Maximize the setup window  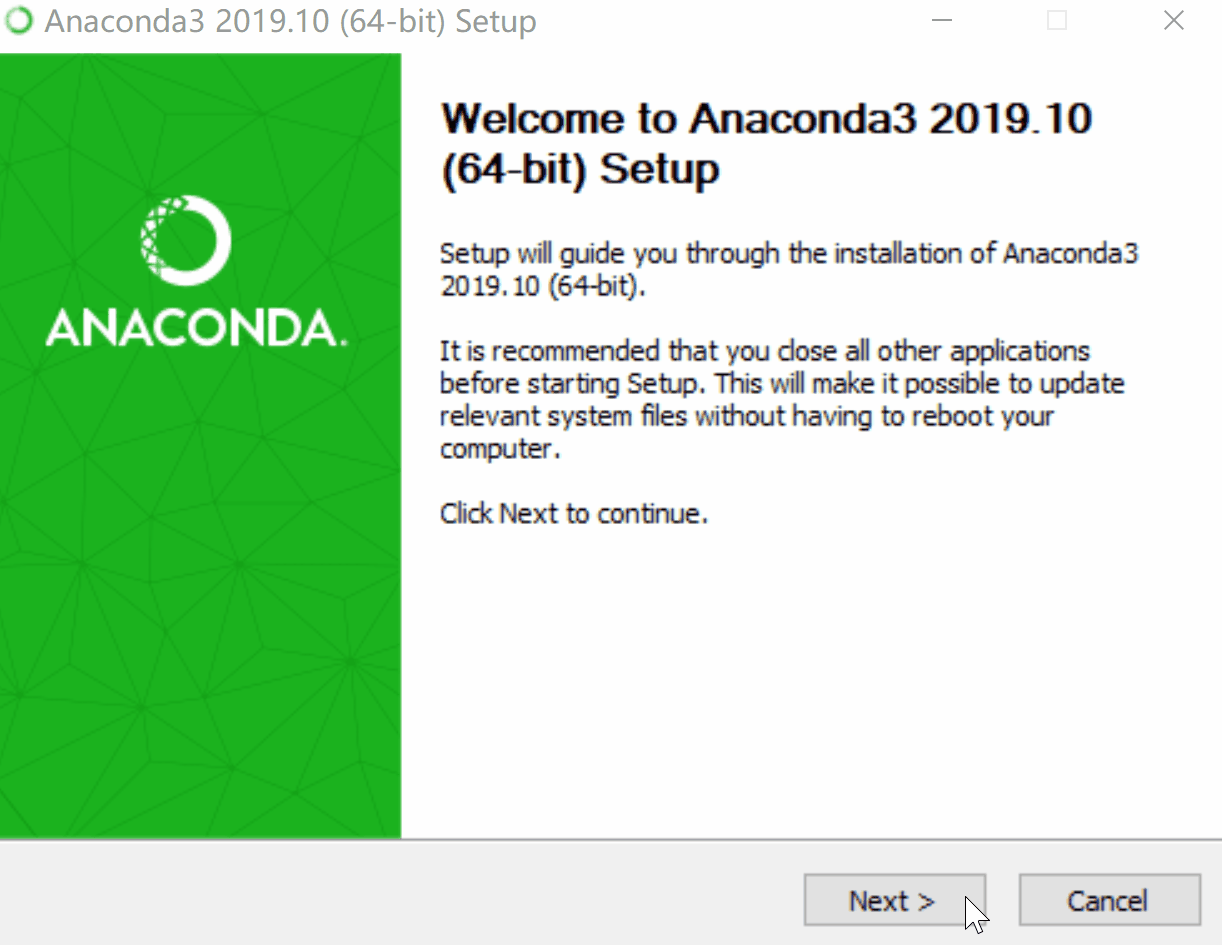pos(1056,20)
